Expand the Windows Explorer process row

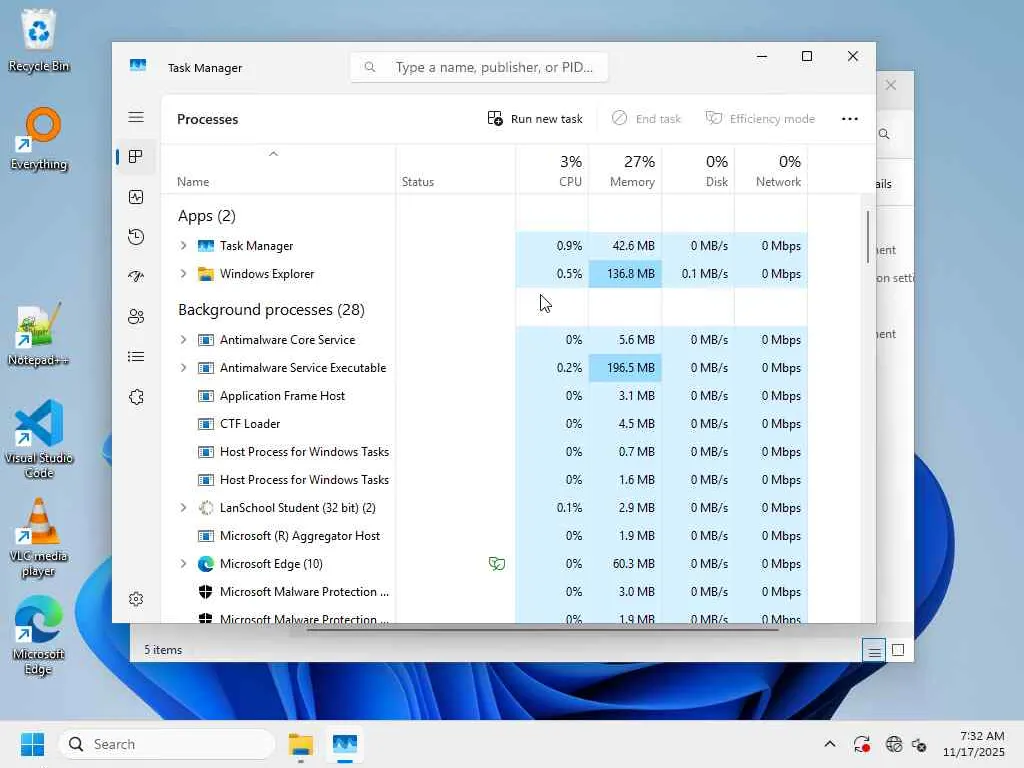click(184, 274)
